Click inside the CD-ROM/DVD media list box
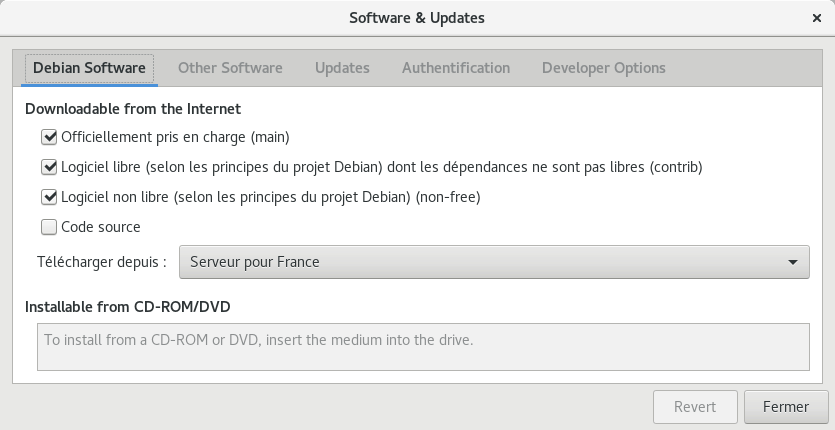Image resolution: width=835 pixels, height=430 pixels. coord(420,346)
